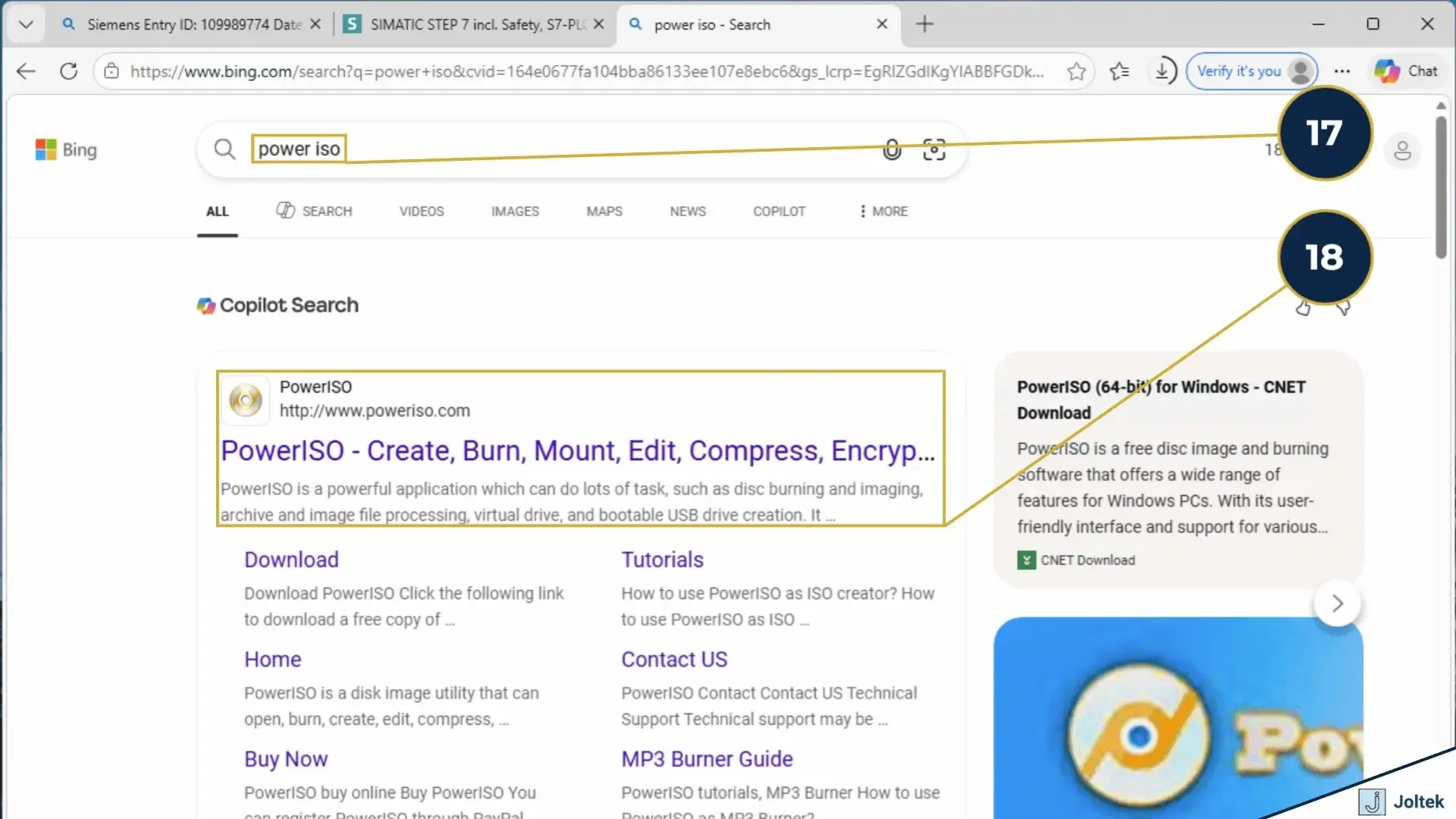Switch to the VIDEOS tab
This screenshot has height=819, width=1456.
[x=422, y=212]
